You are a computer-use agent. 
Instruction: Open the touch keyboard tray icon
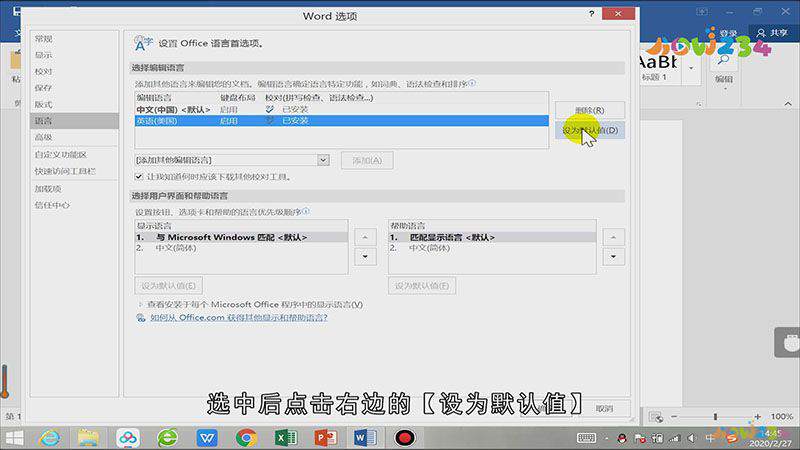[x=586, y=438]
